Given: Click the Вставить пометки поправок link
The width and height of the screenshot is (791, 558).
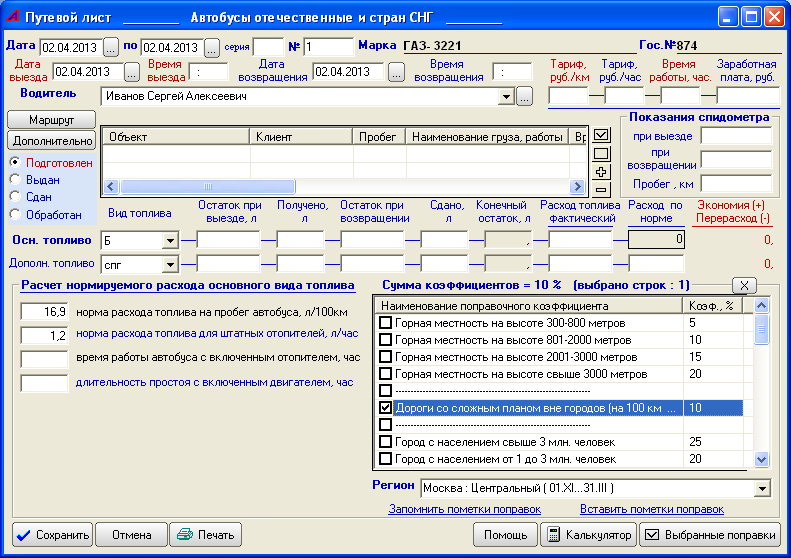Looking at the screenshot, I should click(651, 509).
